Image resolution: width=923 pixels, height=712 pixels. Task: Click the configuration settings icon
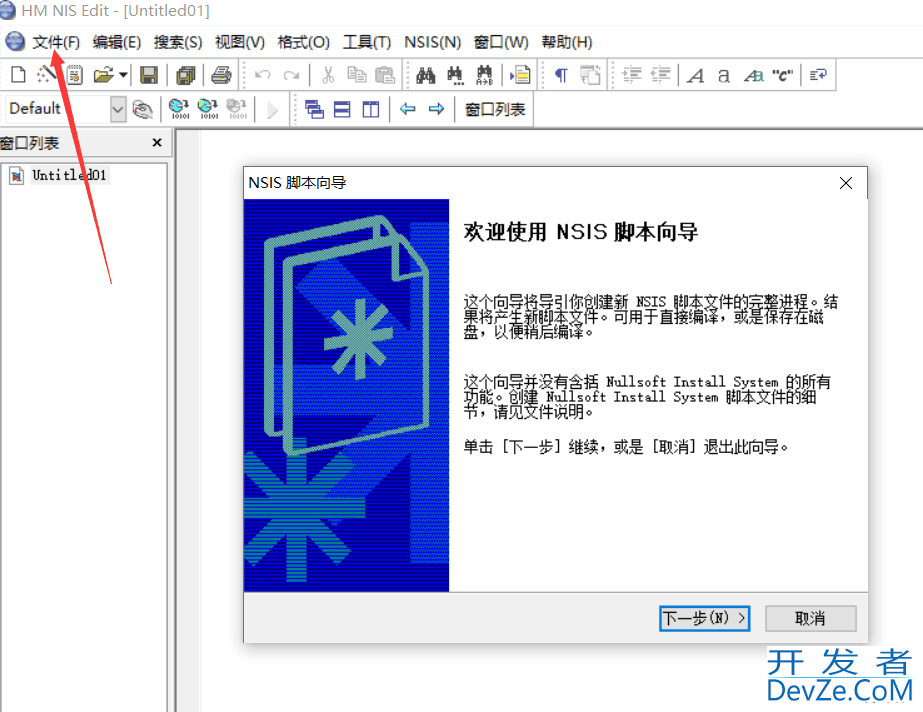(142, 109)
